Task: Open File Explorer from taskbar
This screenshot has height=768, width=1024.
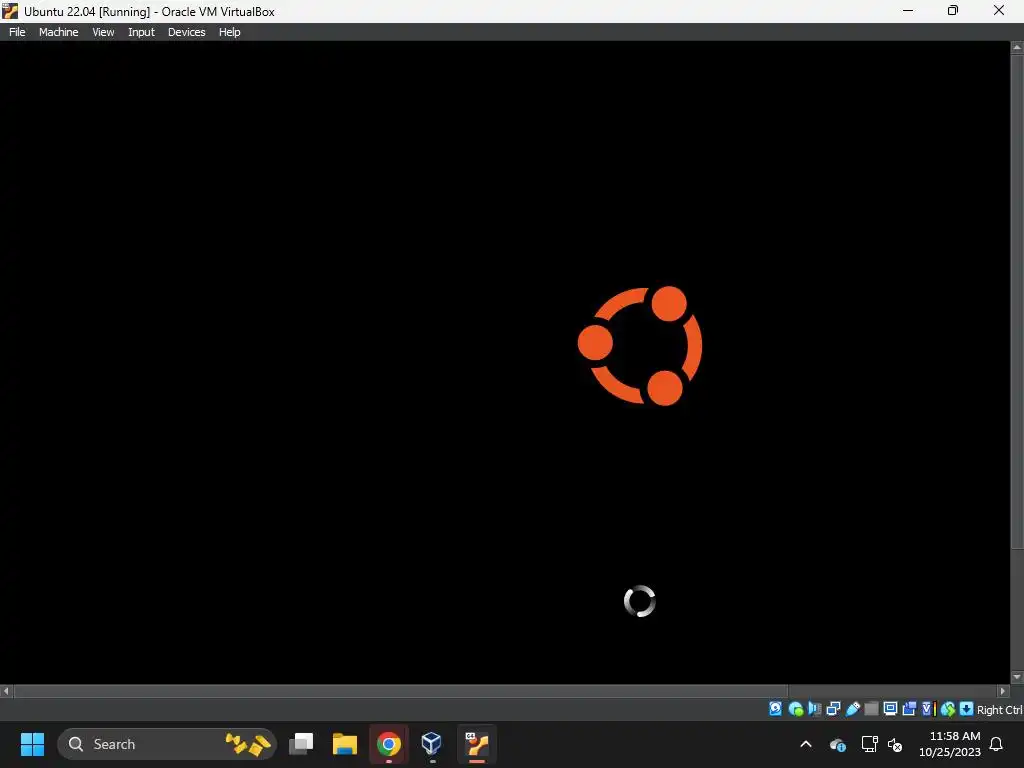Action: [x=345, y=744]
